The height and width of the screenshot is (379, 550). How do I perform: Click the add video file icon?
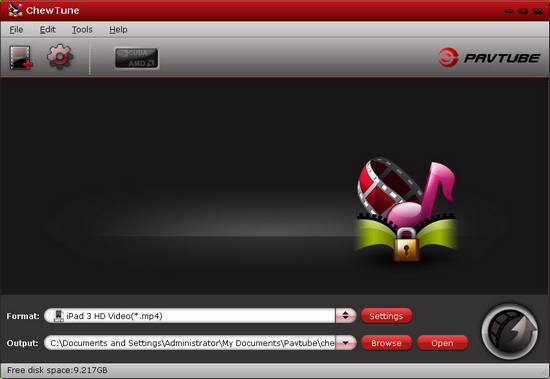point(21,58)
